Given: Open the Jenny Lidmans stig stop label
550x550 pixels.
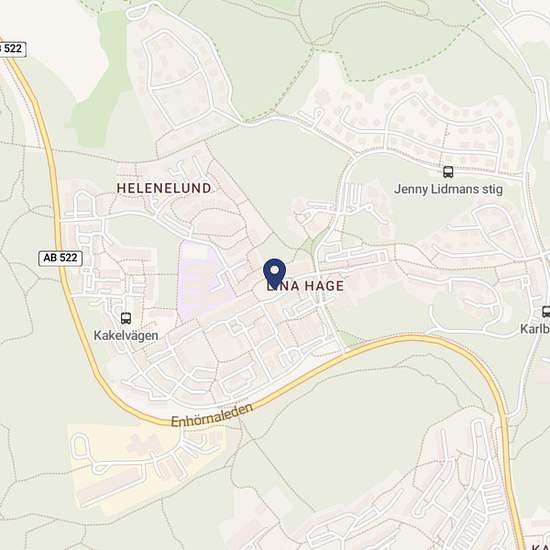Looking at the screenshot, I should (x=448, y=189).
